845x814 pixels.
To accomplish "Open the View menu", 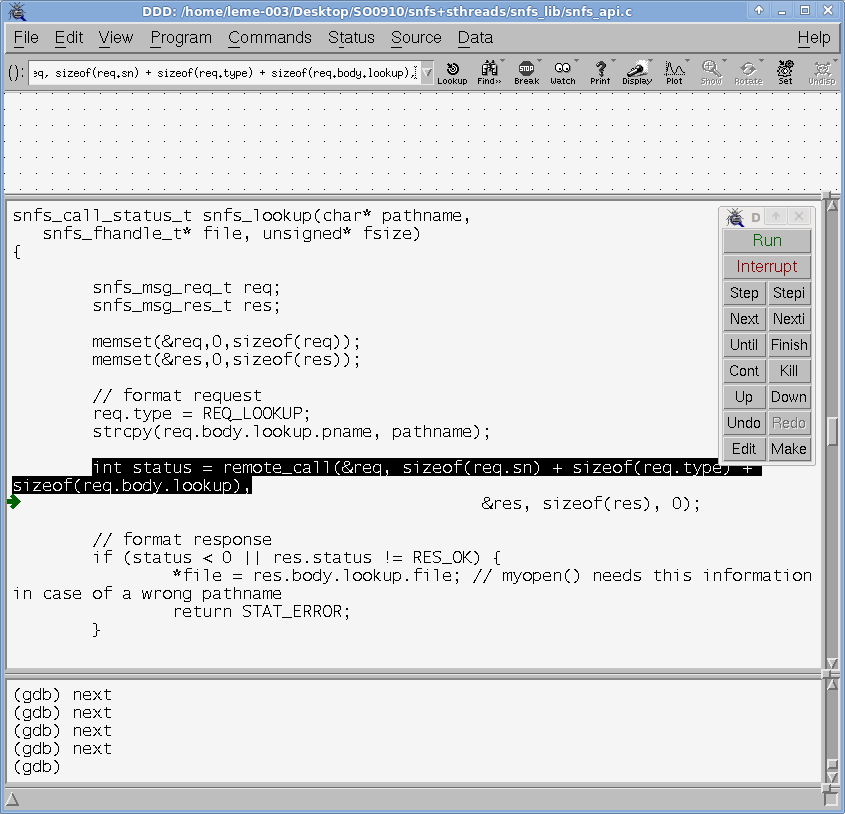I will pyautogui.click(x=115, y=38).
